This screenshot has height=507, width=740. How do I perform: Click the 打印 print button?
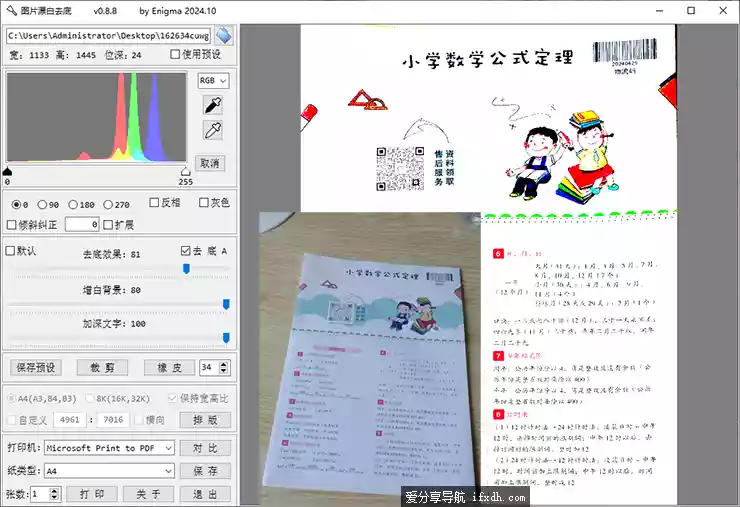pyautogui.click(x=92, y=494)
